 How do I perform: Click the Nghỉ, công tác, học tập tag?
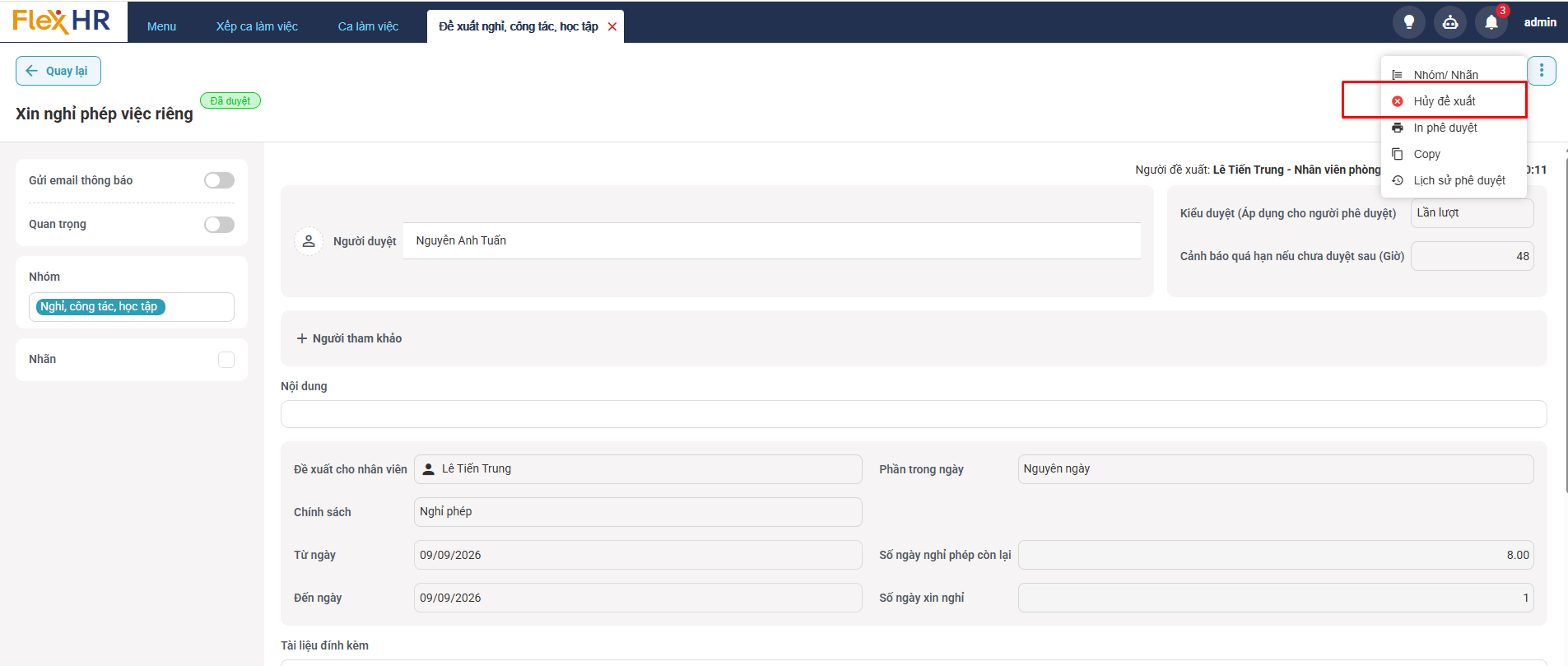tap(99, 306)
